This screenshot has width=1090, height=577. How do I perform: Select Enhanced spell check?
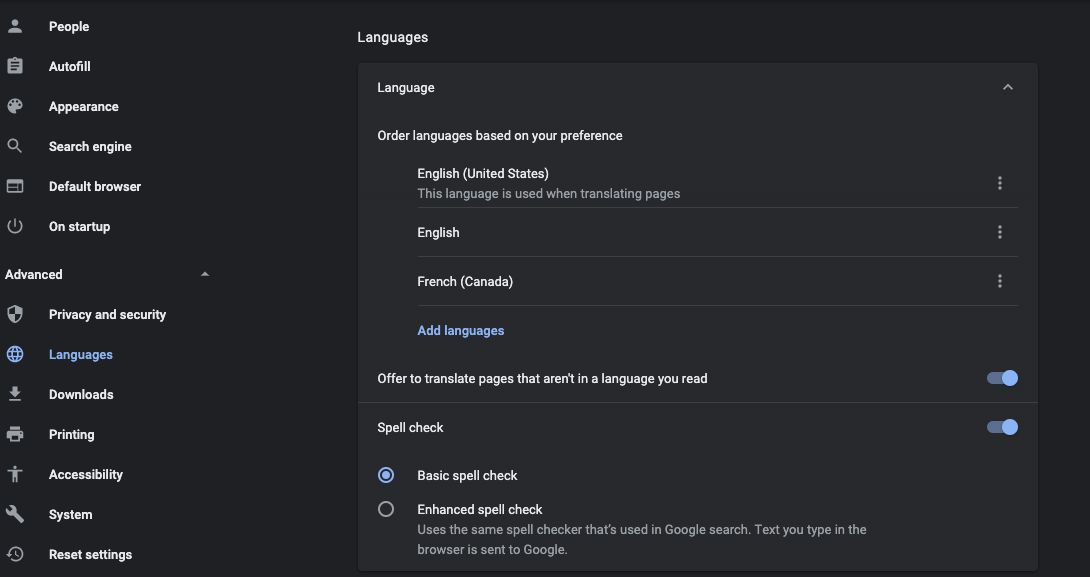pyautogui.click(x=386, y=509)
